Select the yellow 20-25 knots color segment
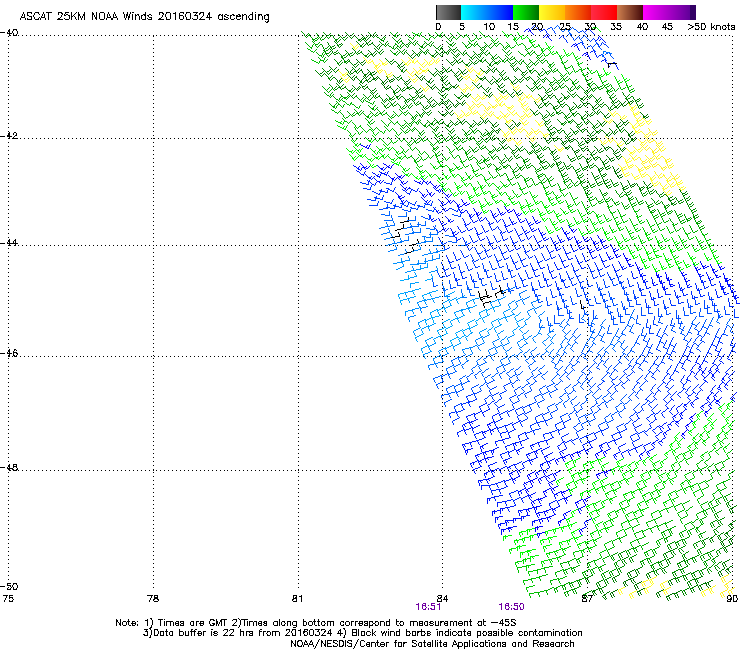This screenshot has height=650, width=740. click(552, 12)
